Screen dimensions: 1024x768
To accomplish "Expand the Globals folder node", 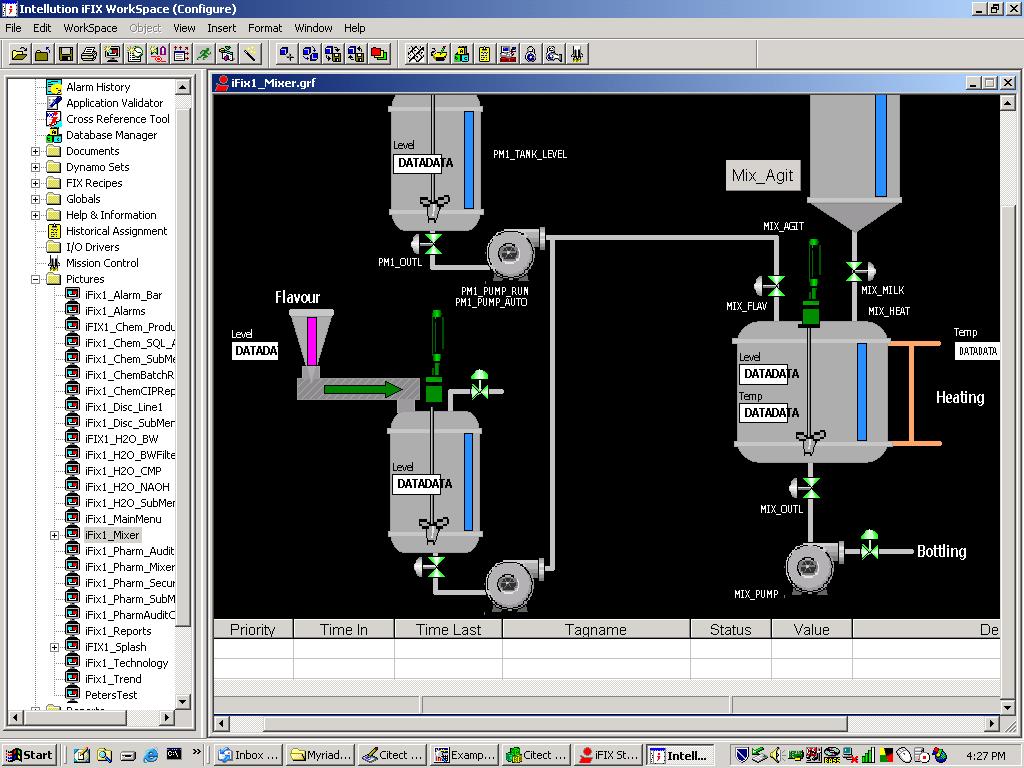I will click(x=36, y=199).
